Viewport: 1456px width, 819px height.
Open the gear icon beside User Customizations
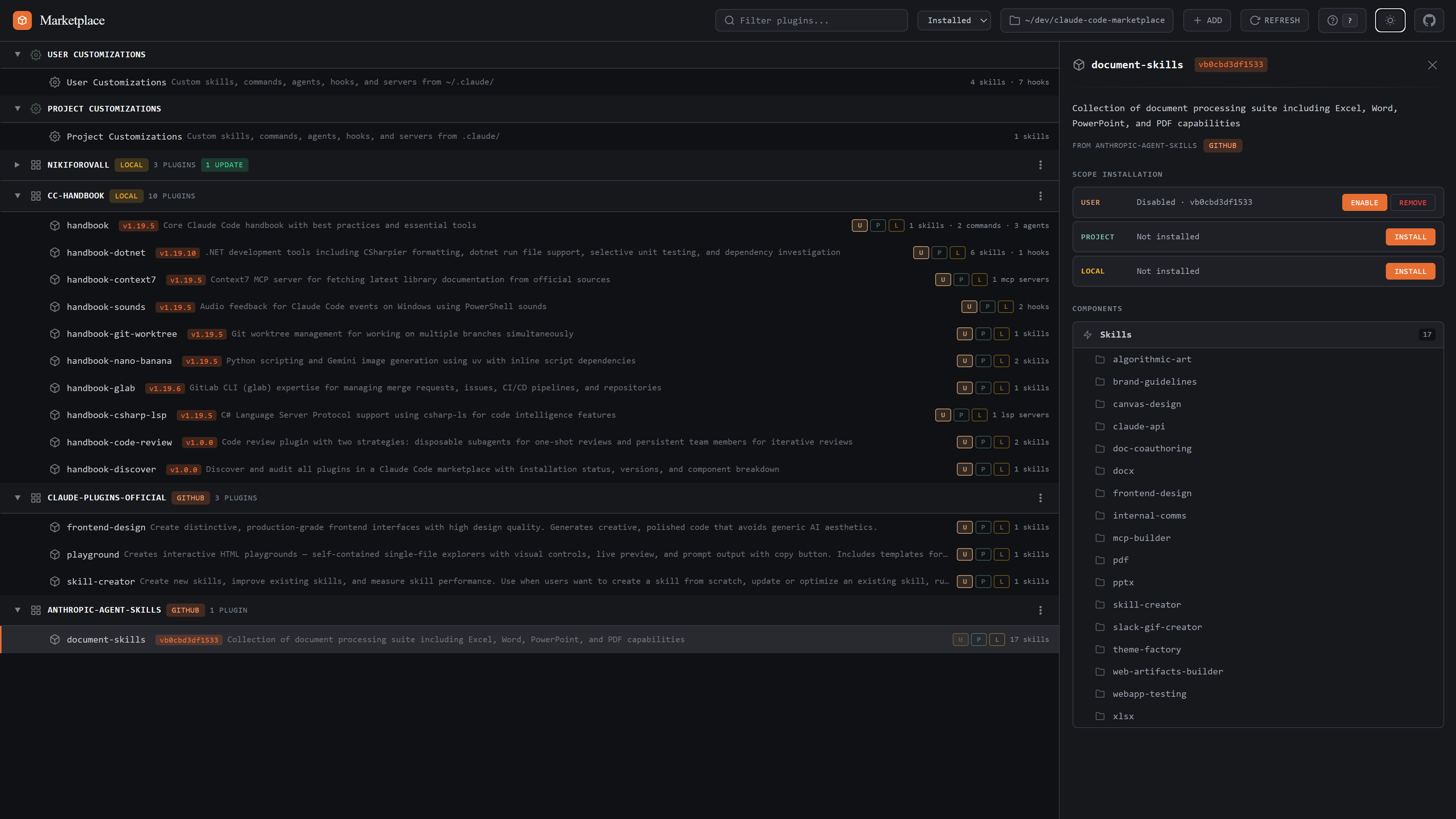pyautogui.click(x=55, y=82)
